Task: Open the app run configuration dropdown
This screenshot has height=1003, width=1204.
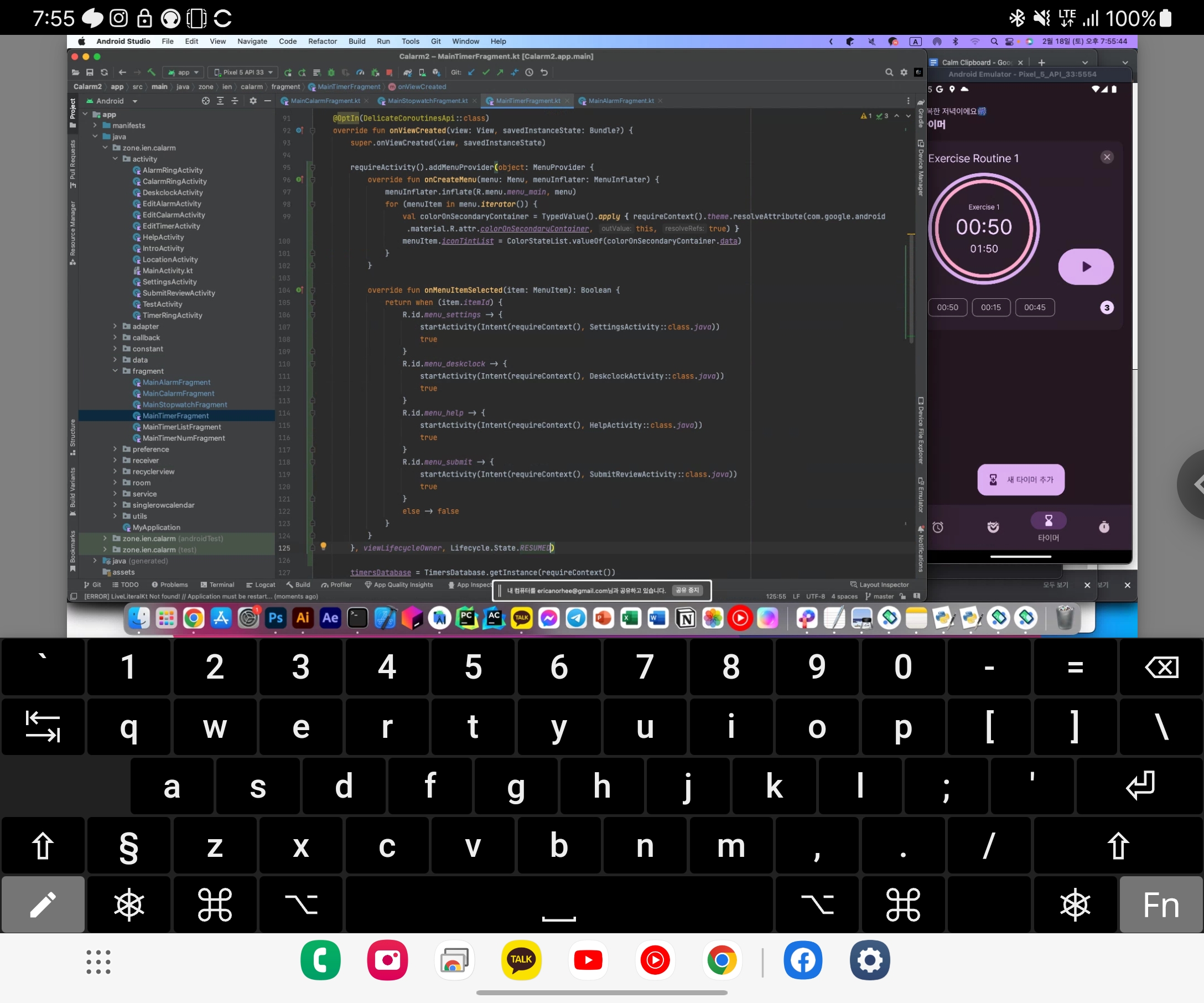Action: point(183,73)
